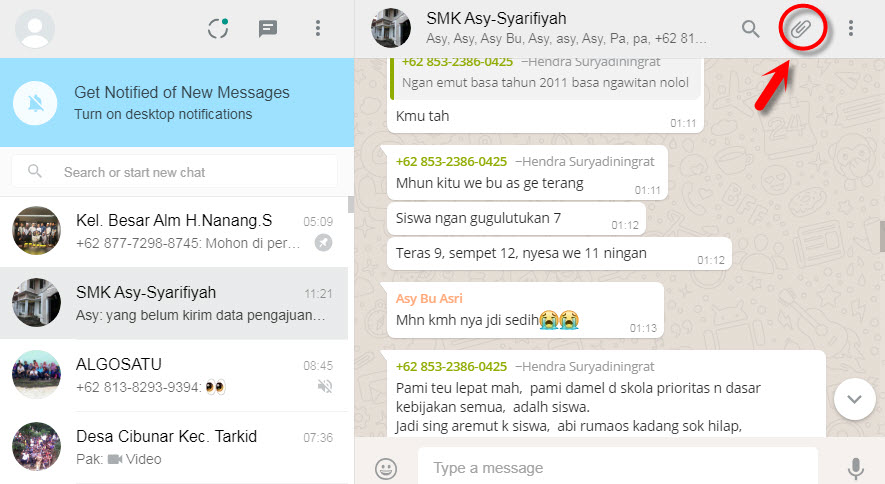Viewport: 885px width, 484px height.
Task: Open the chat header three-dot menu
Action: click(851, 28)
